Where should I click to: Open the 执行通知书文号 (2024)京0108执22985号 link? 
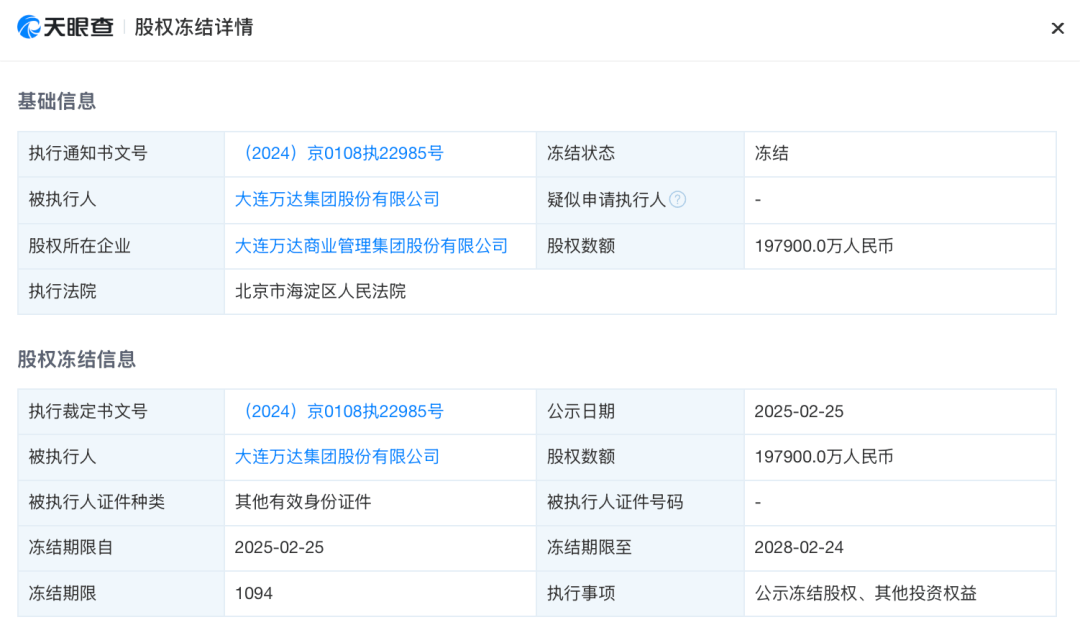click(340, 154)
